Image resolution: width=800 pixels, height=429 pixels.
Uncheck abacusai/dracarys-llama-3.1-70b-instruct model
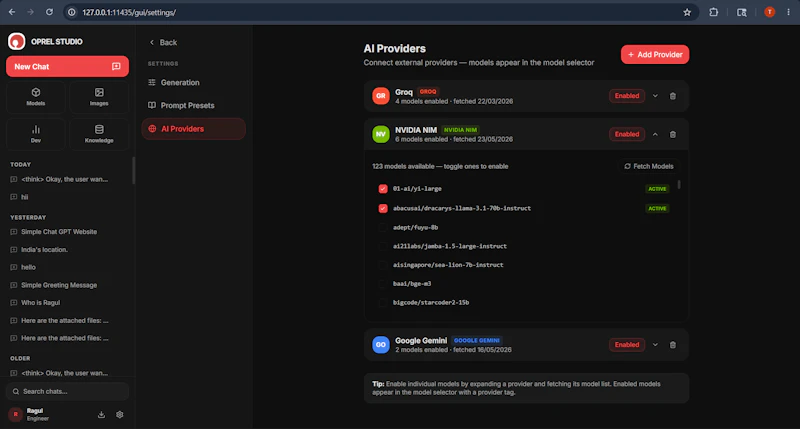coord(383,208)
